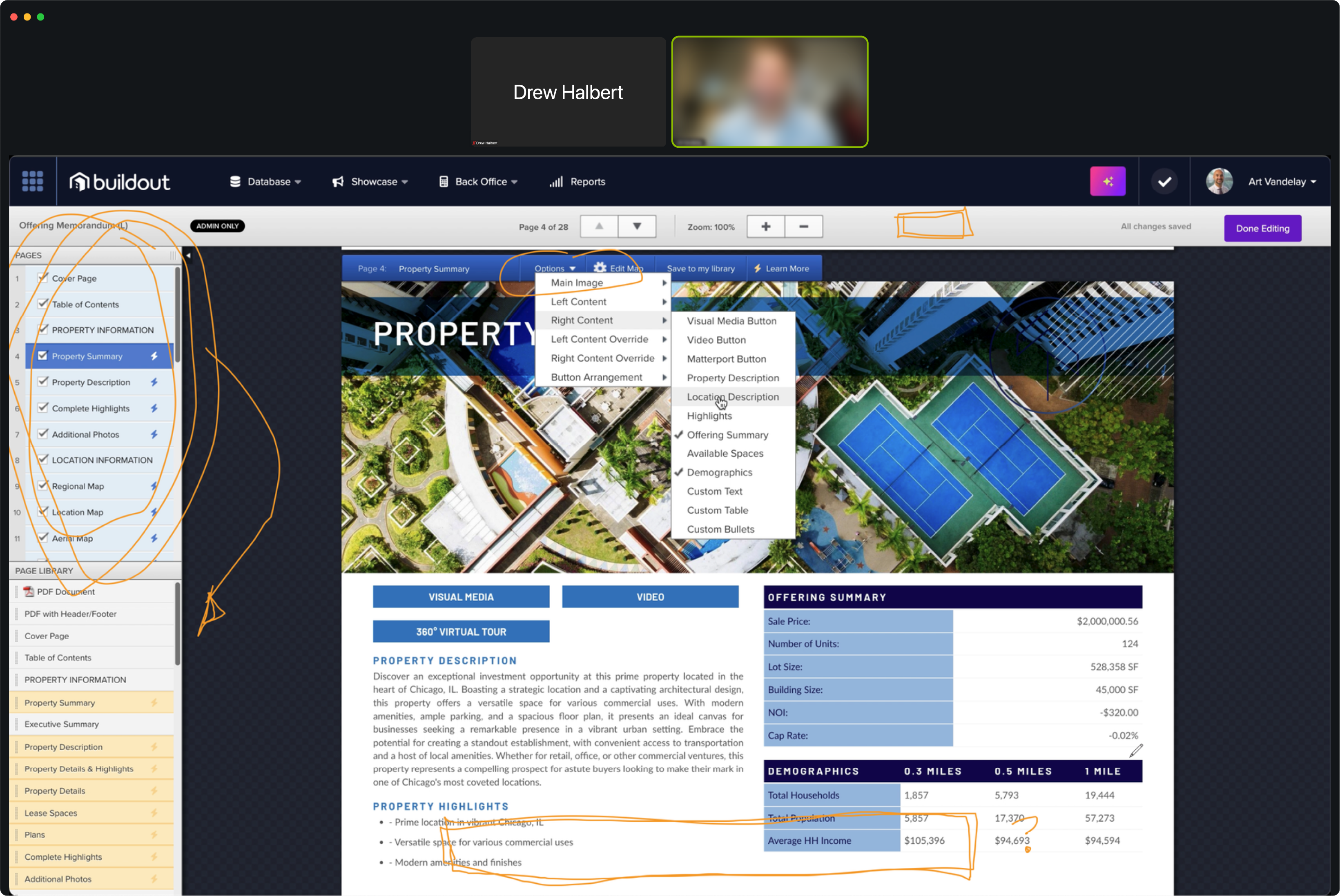Open the Art Vandelay account dropdown
1340x896 pixels.
1282,182
